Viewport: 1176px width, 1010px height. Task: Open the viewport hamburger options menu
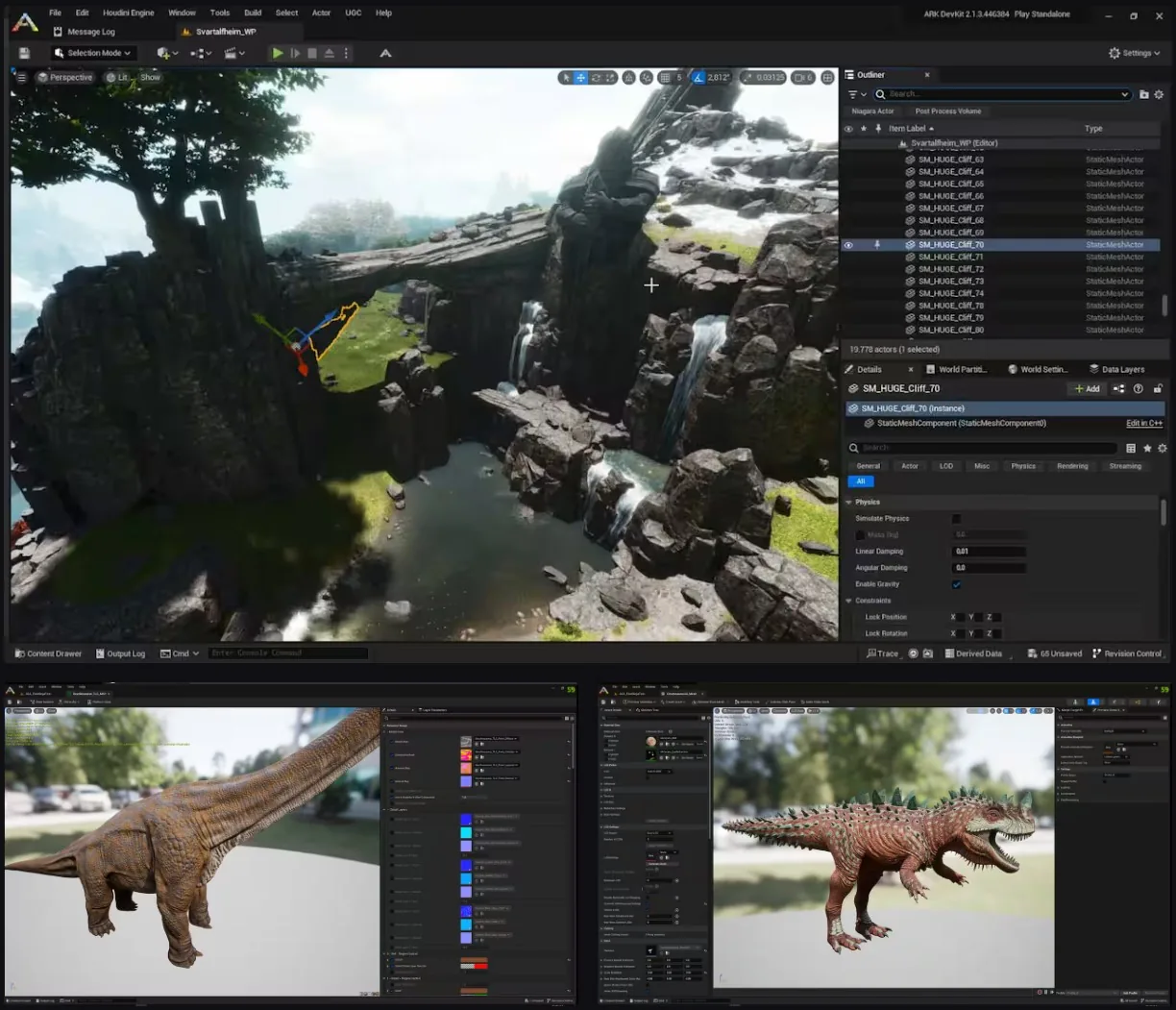[21, 77]
